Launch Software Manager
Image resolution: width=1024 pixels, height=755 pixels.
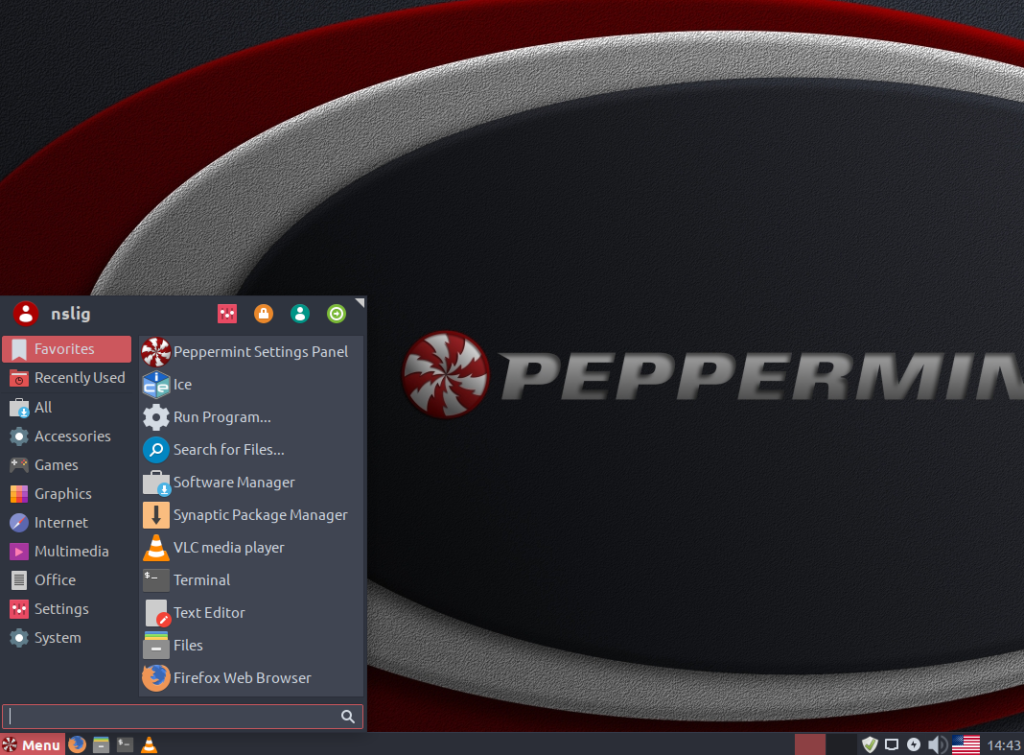click(x=251, y=483)
